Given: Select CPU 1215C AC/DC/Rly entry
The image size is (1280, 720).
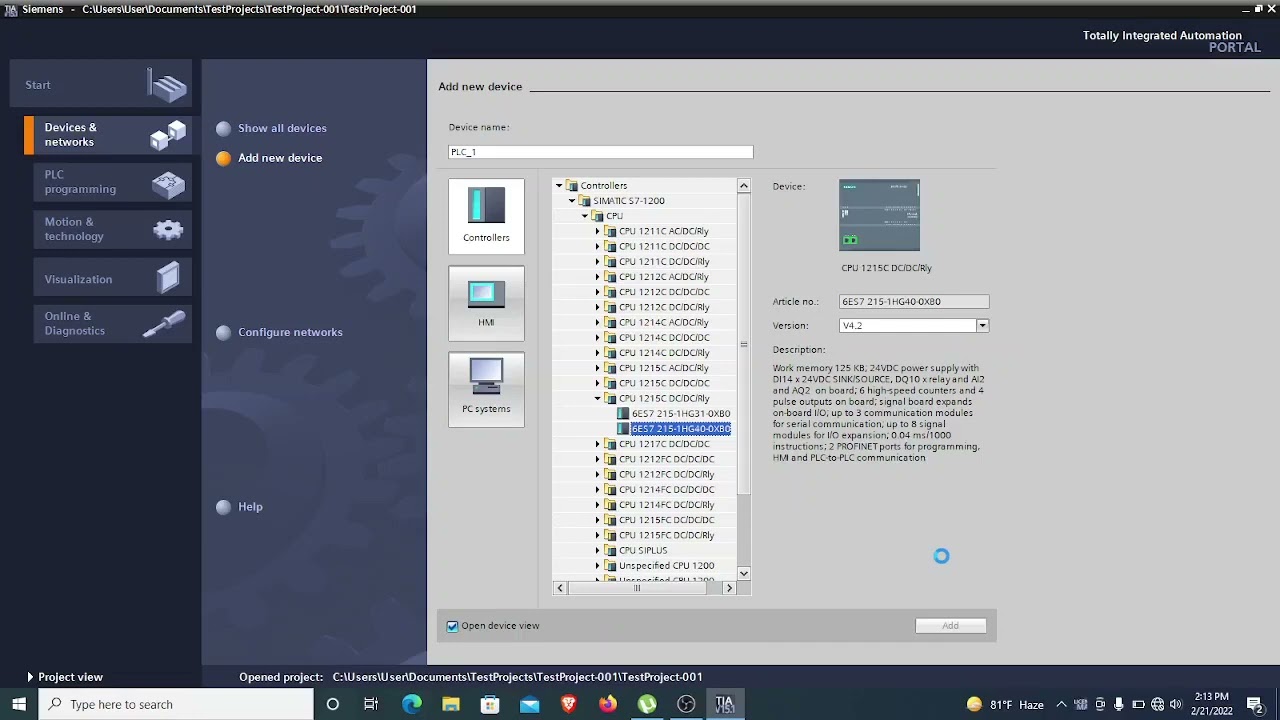Looking at the screenshot, I should (x=664, y=368).
